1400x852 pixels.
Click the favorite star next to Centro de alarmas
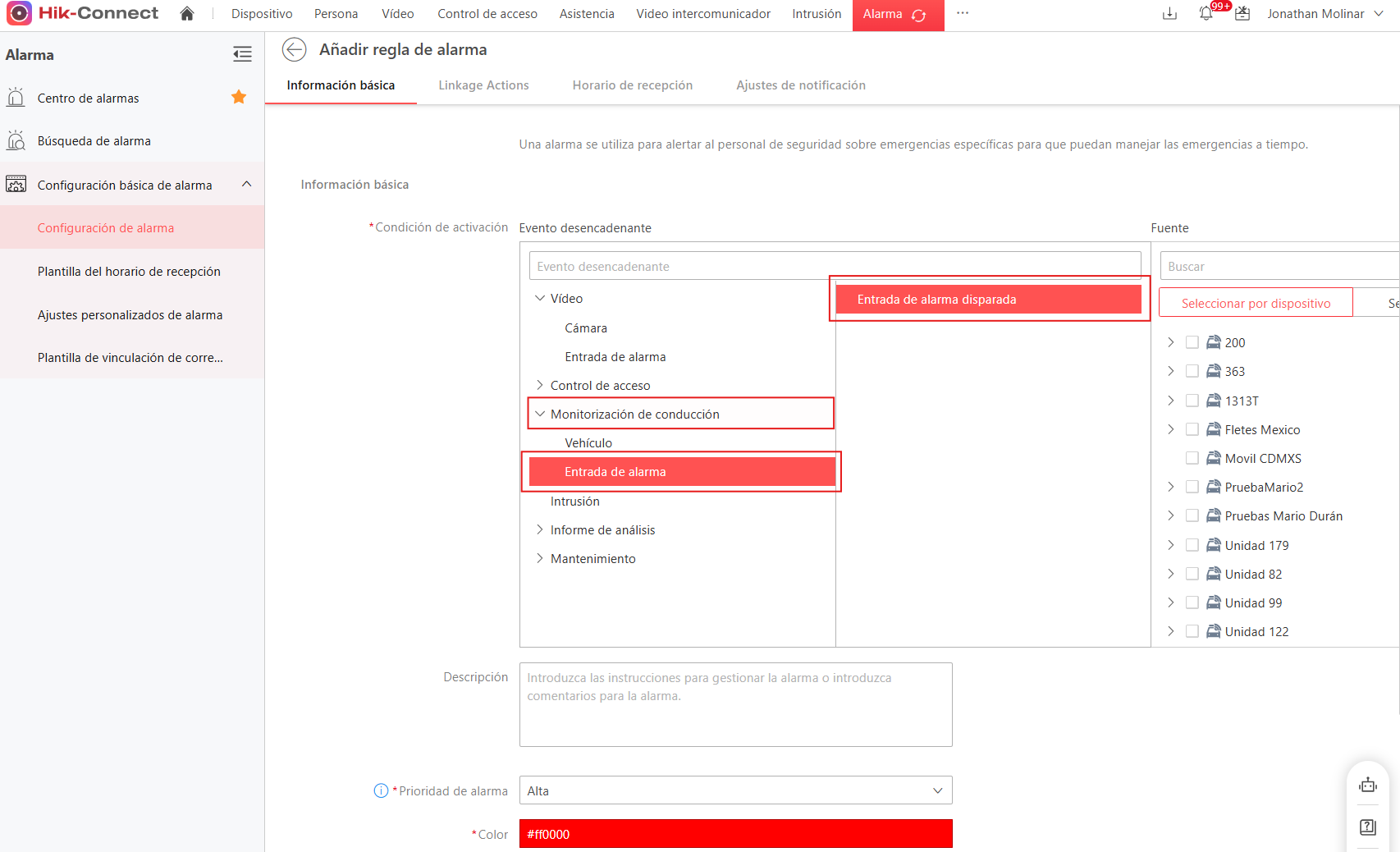coord(239,98)
